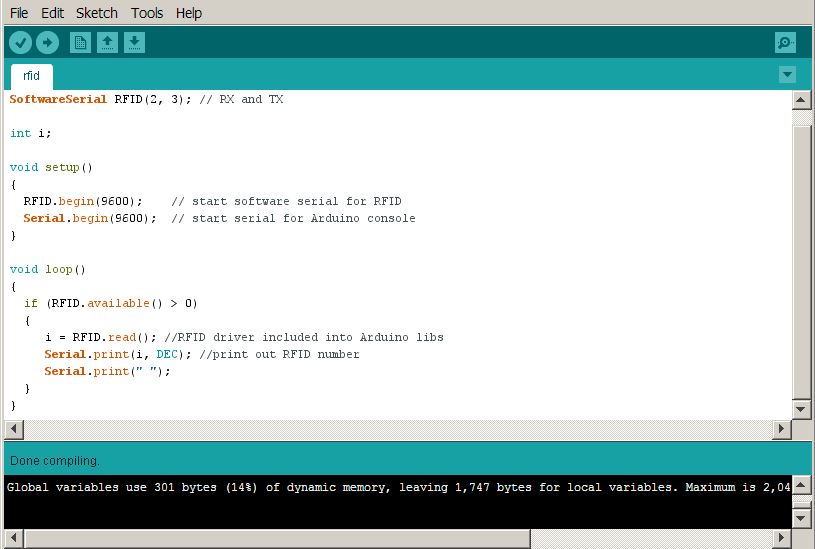815x549 pixels.
Task: Open the Sketch menu
Action: coord(97,13)
